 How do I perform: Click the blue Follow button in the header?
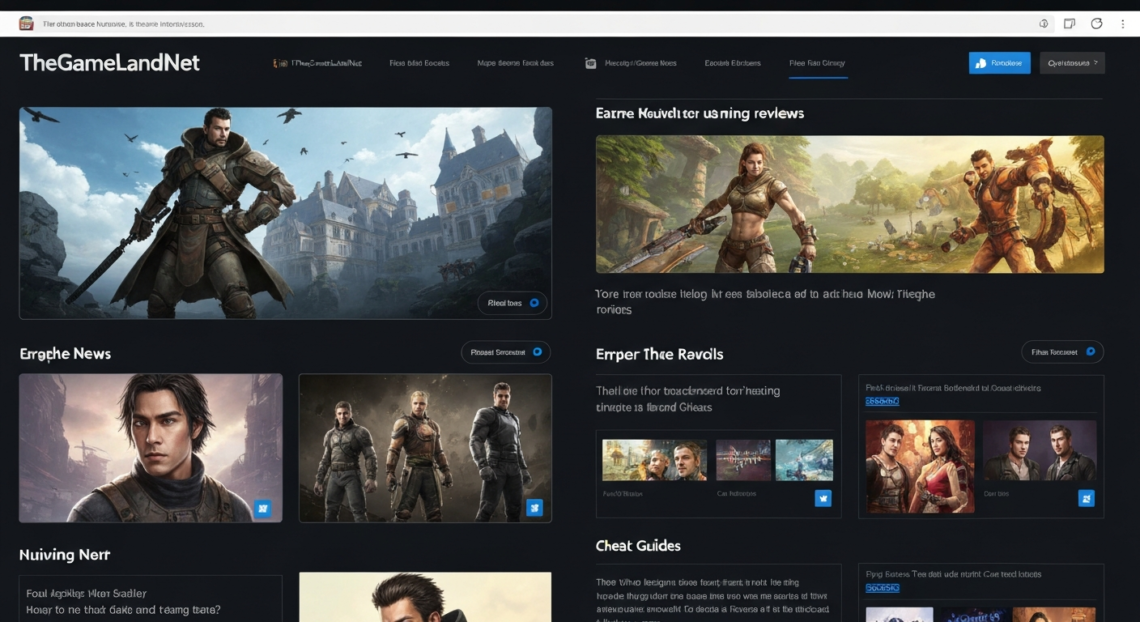(999, 62)
